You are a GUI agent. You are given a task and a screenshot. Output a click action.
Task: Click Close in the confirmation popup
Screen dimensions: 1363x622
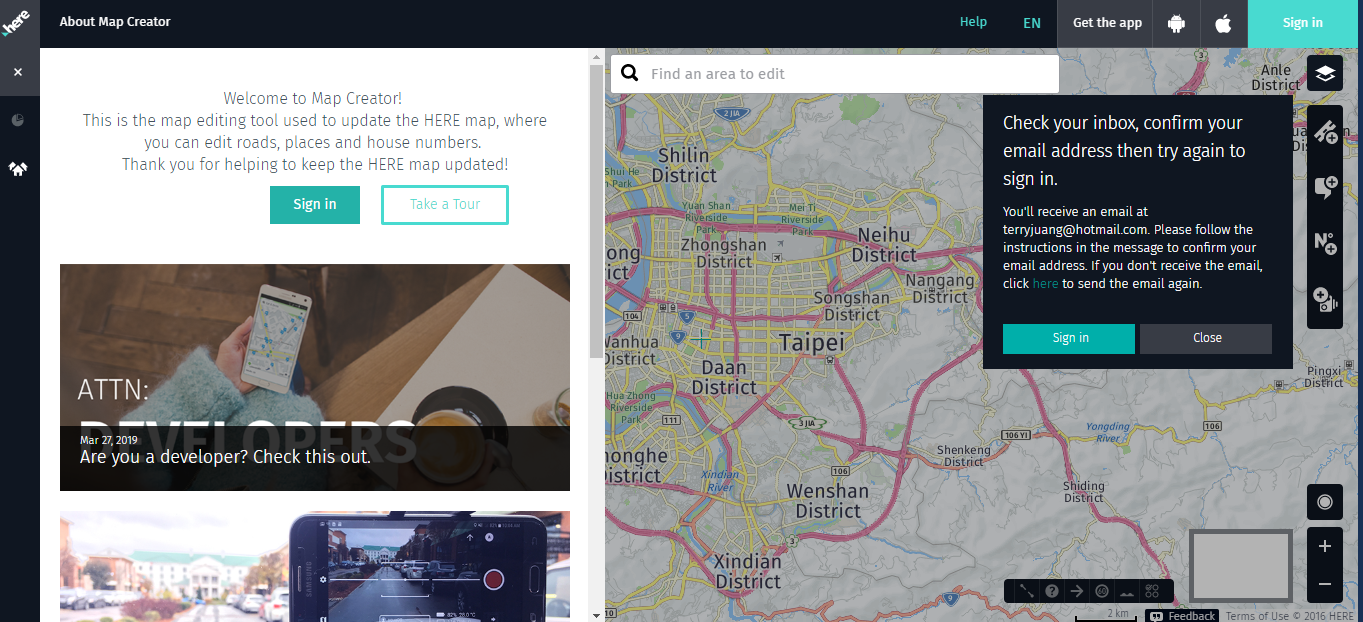pyautogui.click(x=1206, y=338)
